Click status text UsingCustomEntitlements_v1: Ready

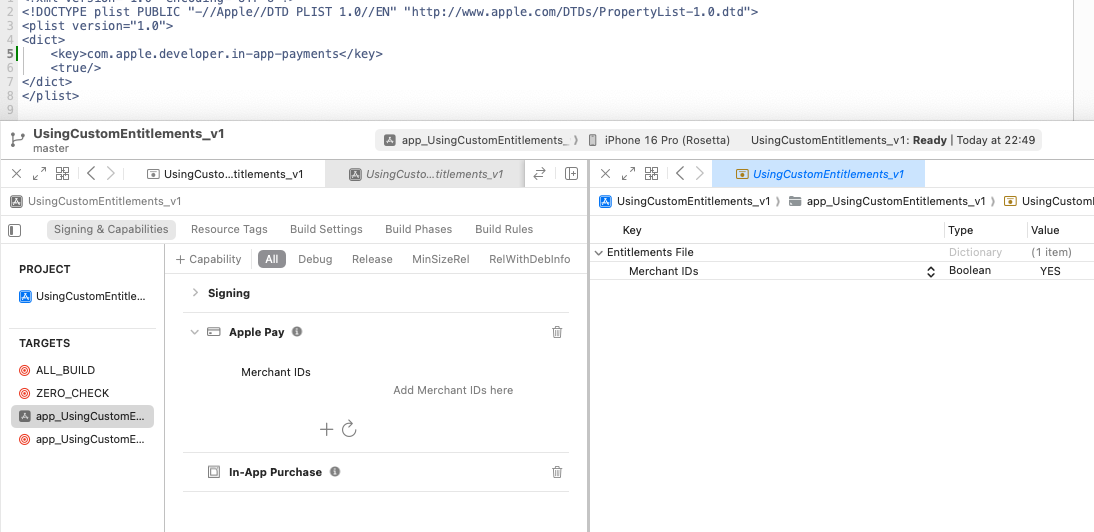848,140
